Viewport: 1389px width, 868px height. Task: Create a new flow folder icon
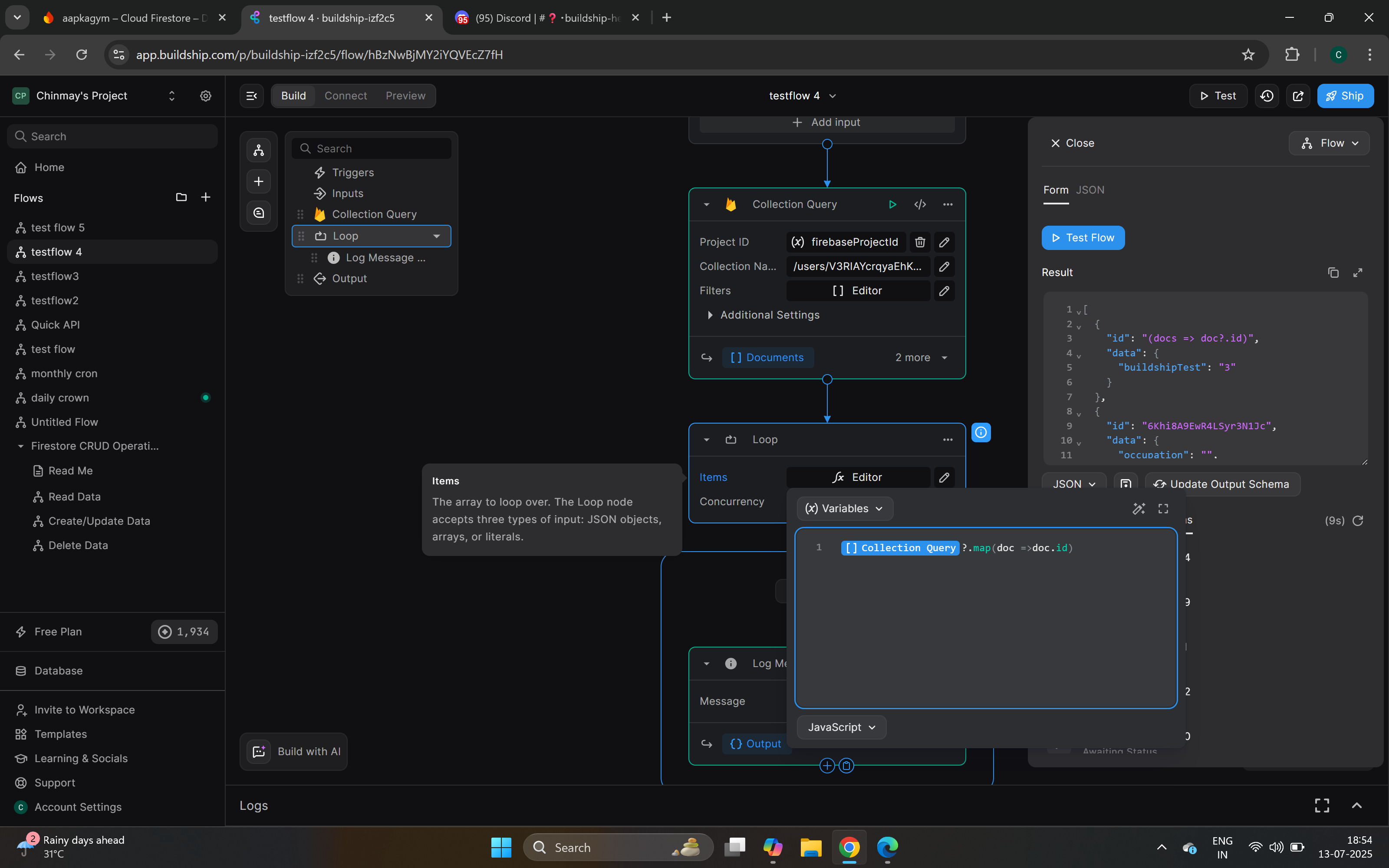coord(181,197)
